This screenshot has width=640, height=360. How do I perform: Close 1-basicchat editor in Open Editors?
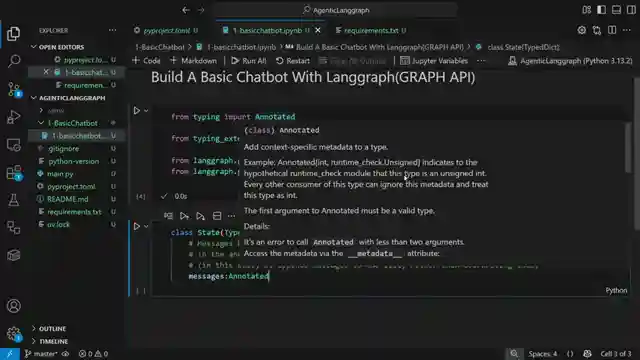[46, 72]
